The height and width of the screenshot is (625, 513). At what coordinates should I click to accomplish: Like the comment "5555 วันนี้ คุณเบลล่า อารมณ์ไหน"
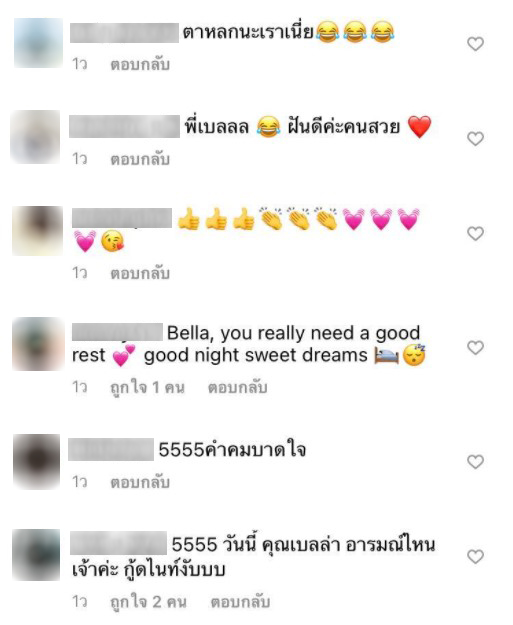475,556
